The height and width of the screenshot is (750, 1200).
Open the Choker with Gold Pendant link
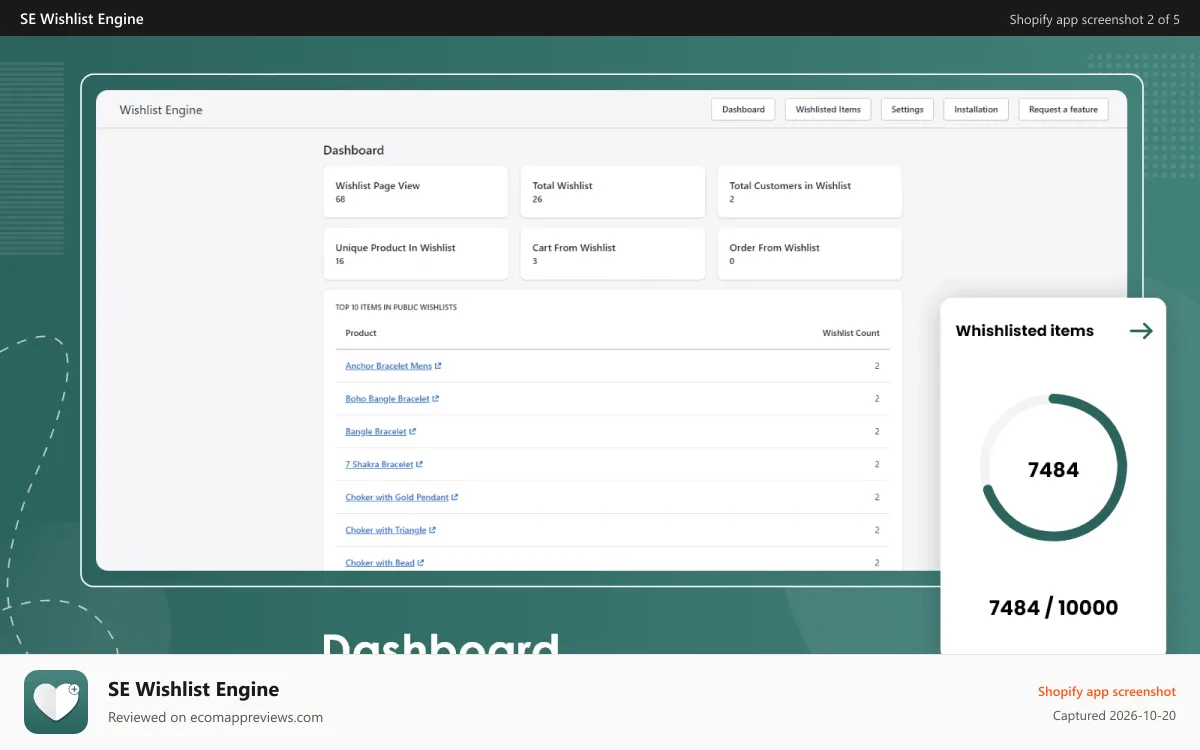click(x=397, y=498)
